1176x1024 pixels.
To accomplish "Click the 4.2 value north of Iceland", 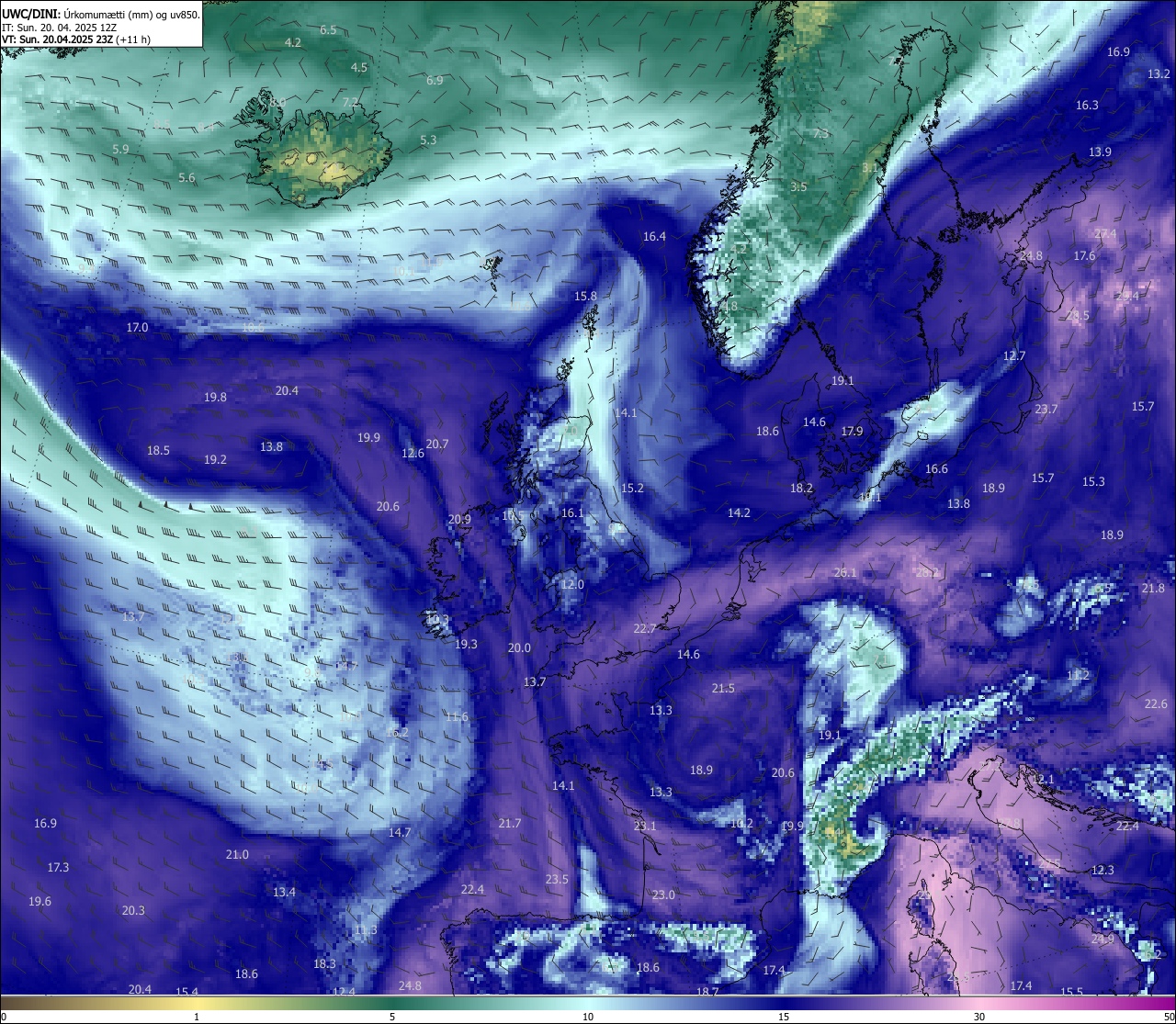I will tap(293, 42).
